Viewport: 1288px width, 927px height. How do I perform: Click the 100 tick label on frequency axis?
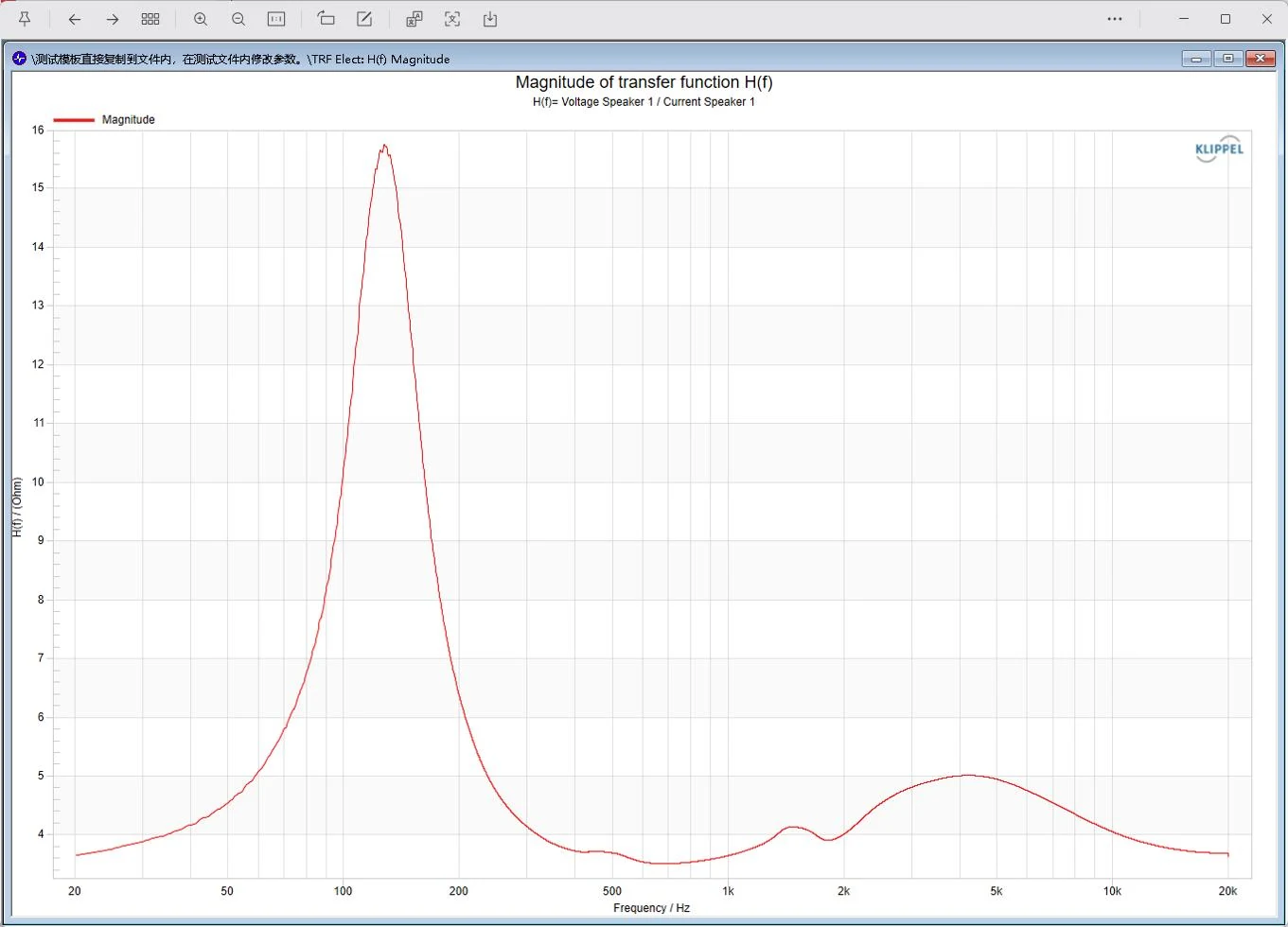pyautogui.click(x=343, y=891)
